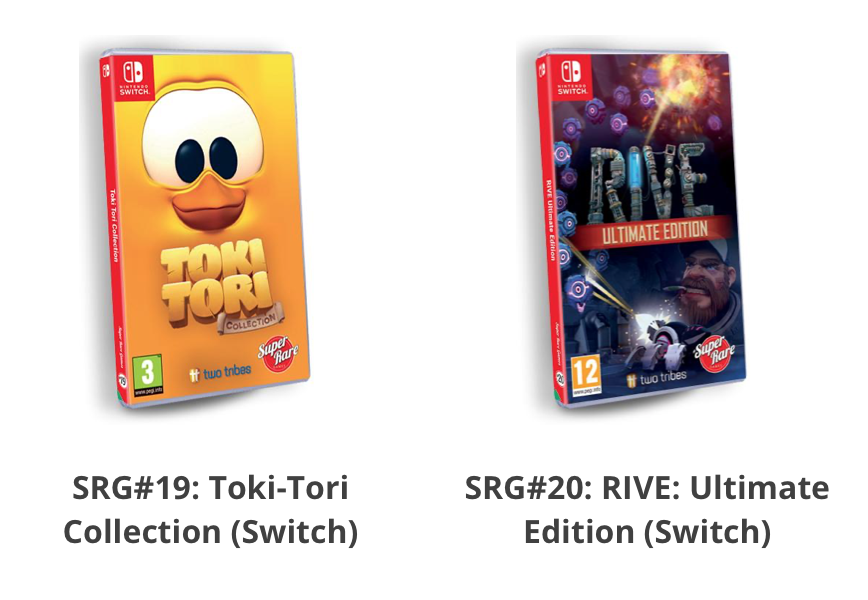Viewport: 868px width, 600px height.
Task: Click the Collection wooden plank label
Action: [251, 319]
